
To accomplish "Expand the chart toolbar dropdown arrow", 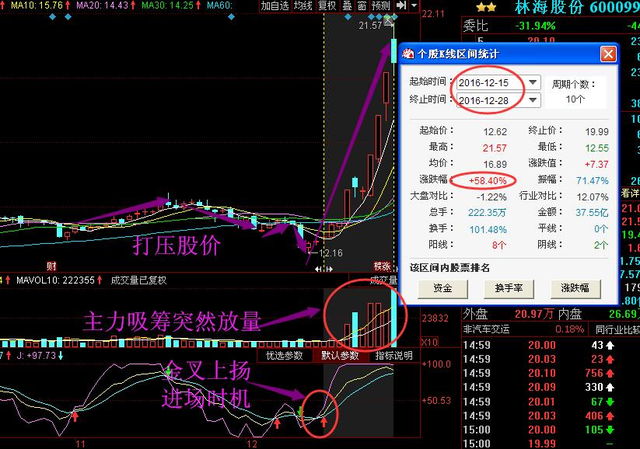I will (x=414, y=6).
